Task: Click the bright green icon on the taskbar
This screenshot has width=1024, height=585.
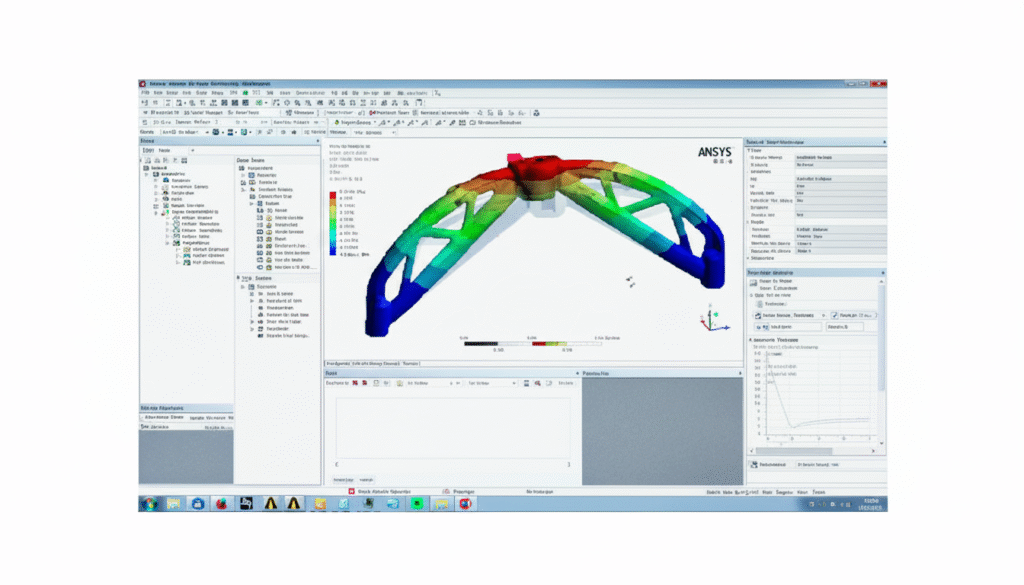Action: pyautogui.click(x=416, y=503)
